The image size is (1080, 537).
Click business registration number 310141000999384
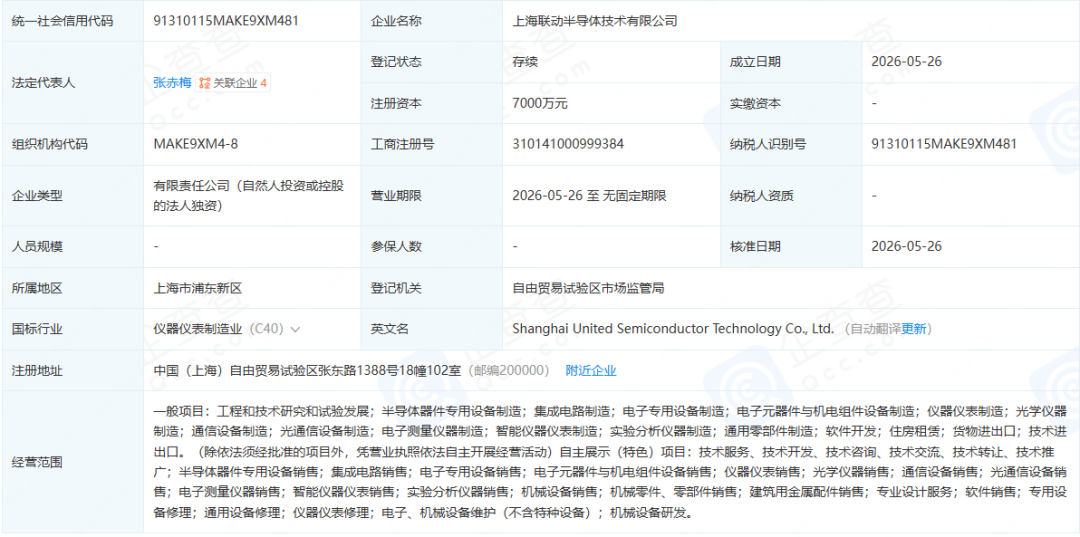568,144
